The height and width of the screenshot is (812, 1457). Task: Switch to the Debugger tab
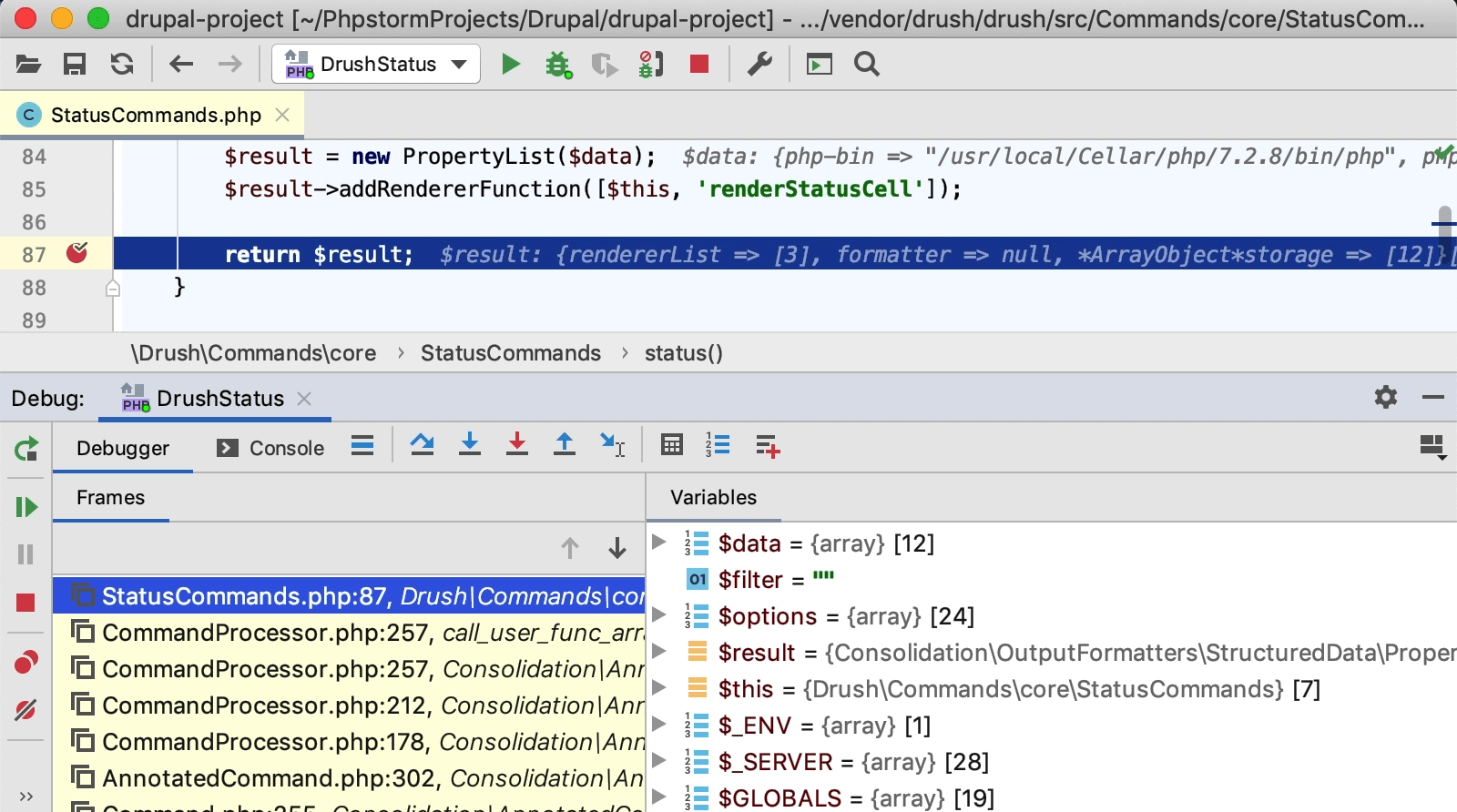tap(123, 448)
